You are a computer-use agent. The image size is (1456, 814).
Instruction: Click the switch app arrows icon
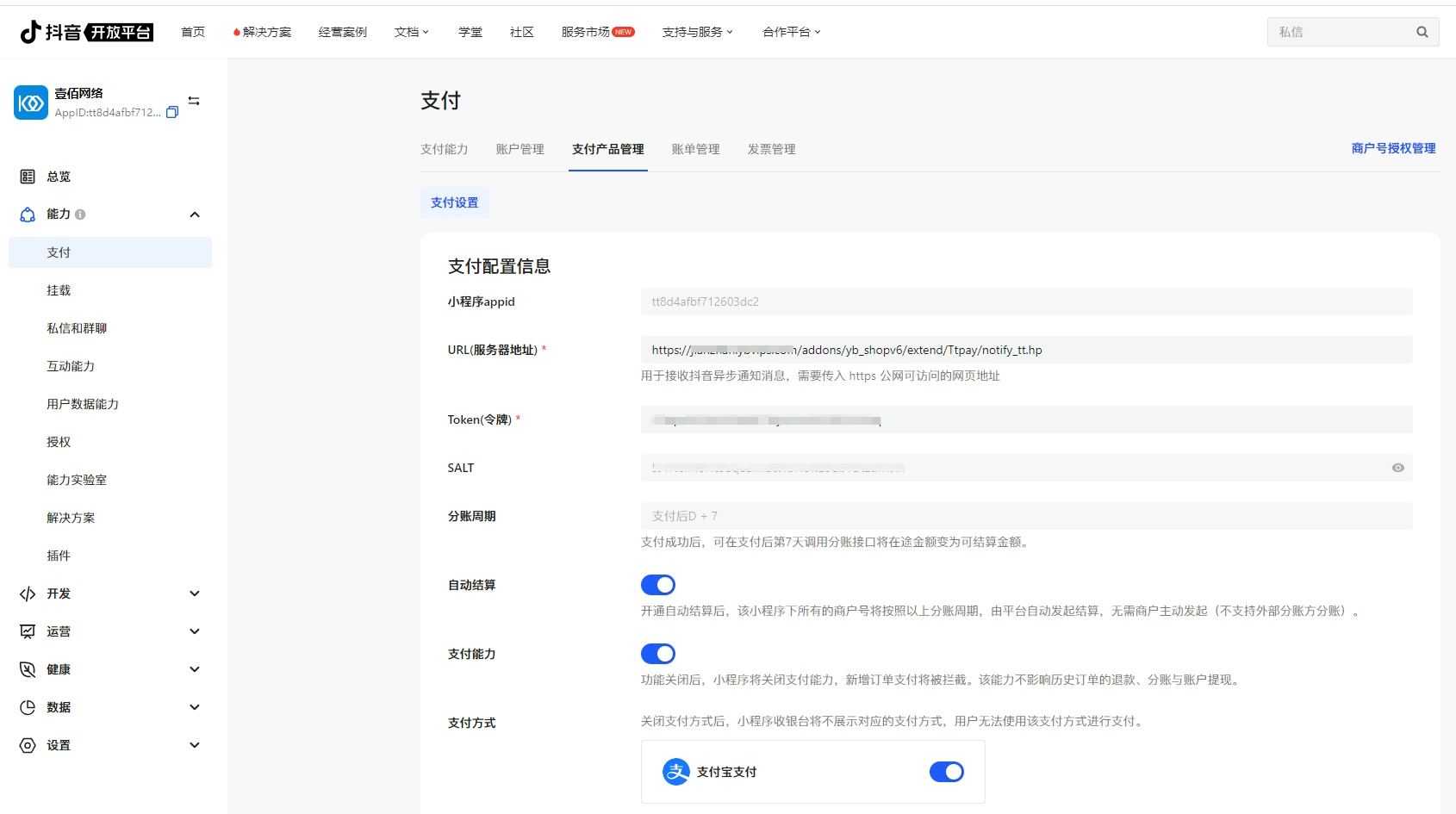[x=194, y=101]
